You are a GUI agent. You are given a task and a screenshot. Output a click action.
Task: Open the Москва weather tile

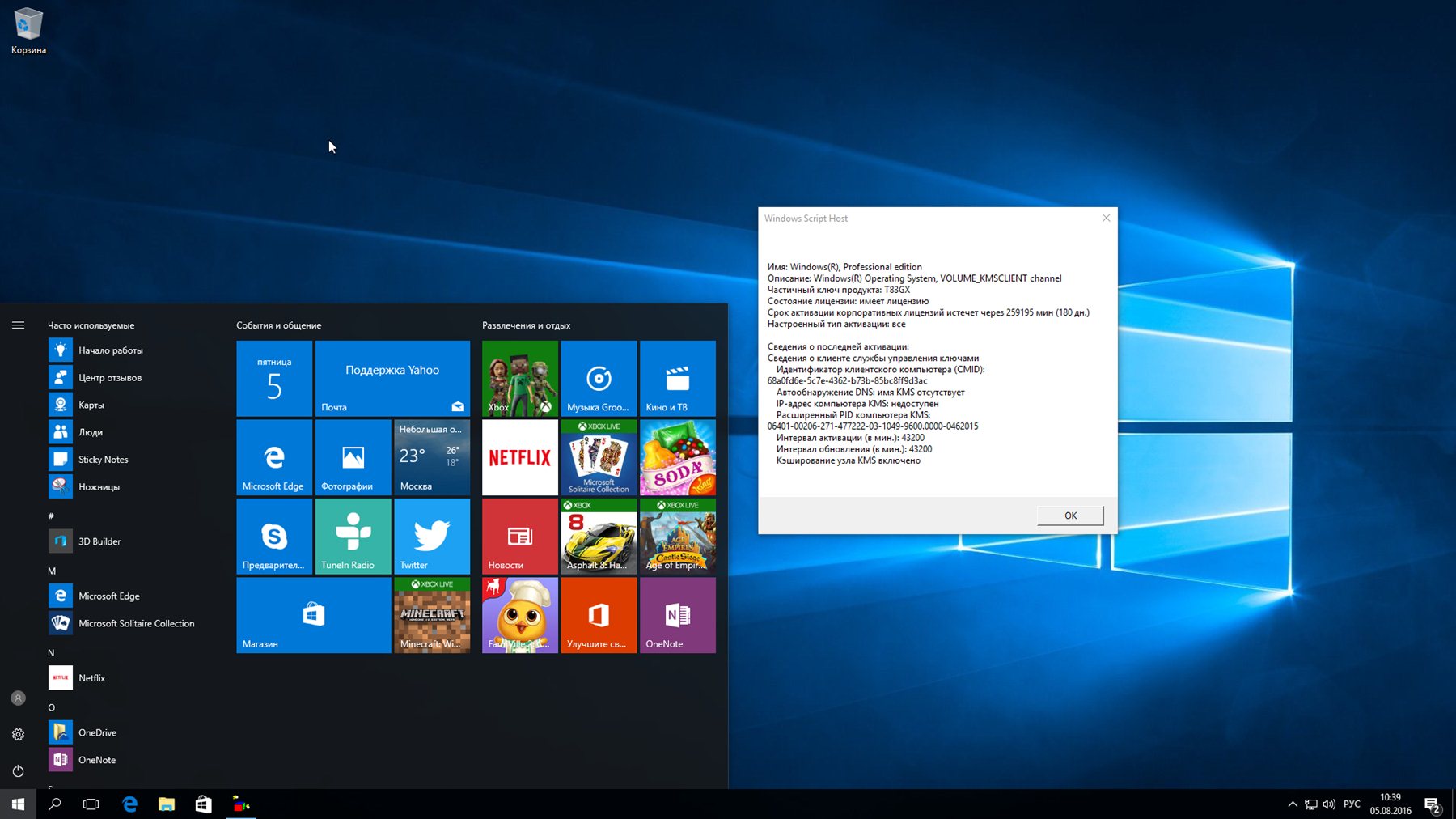click(431, 457)
